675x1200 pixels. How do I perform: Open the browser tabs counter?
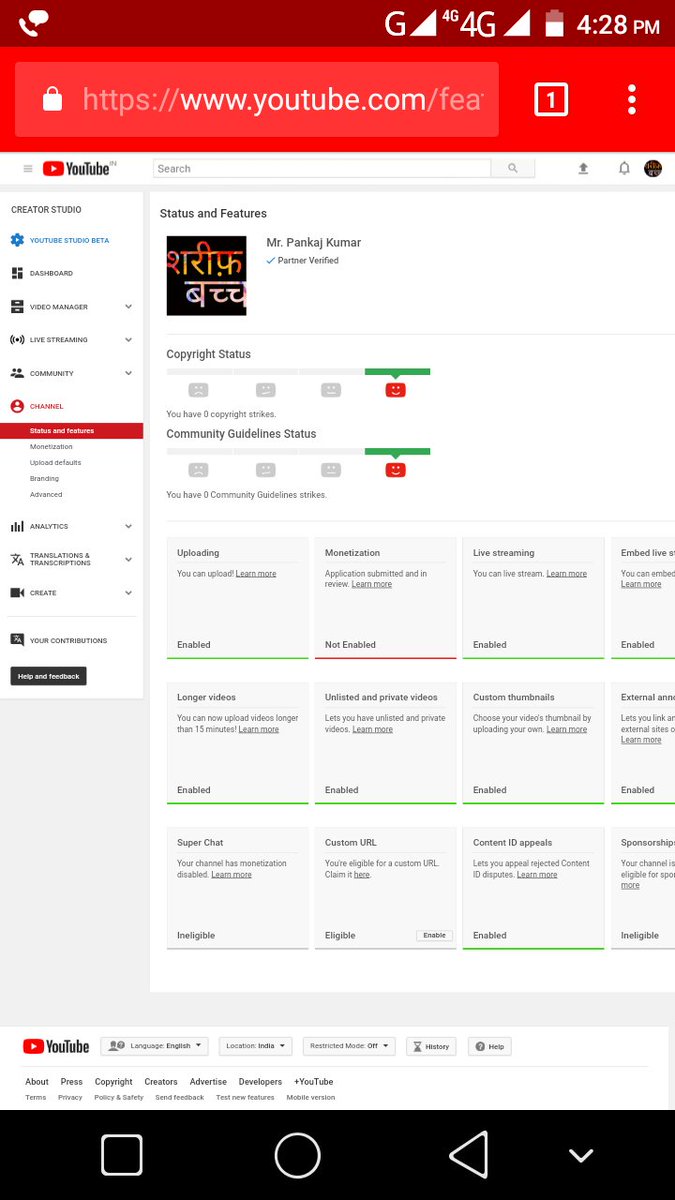coord(551,99)
